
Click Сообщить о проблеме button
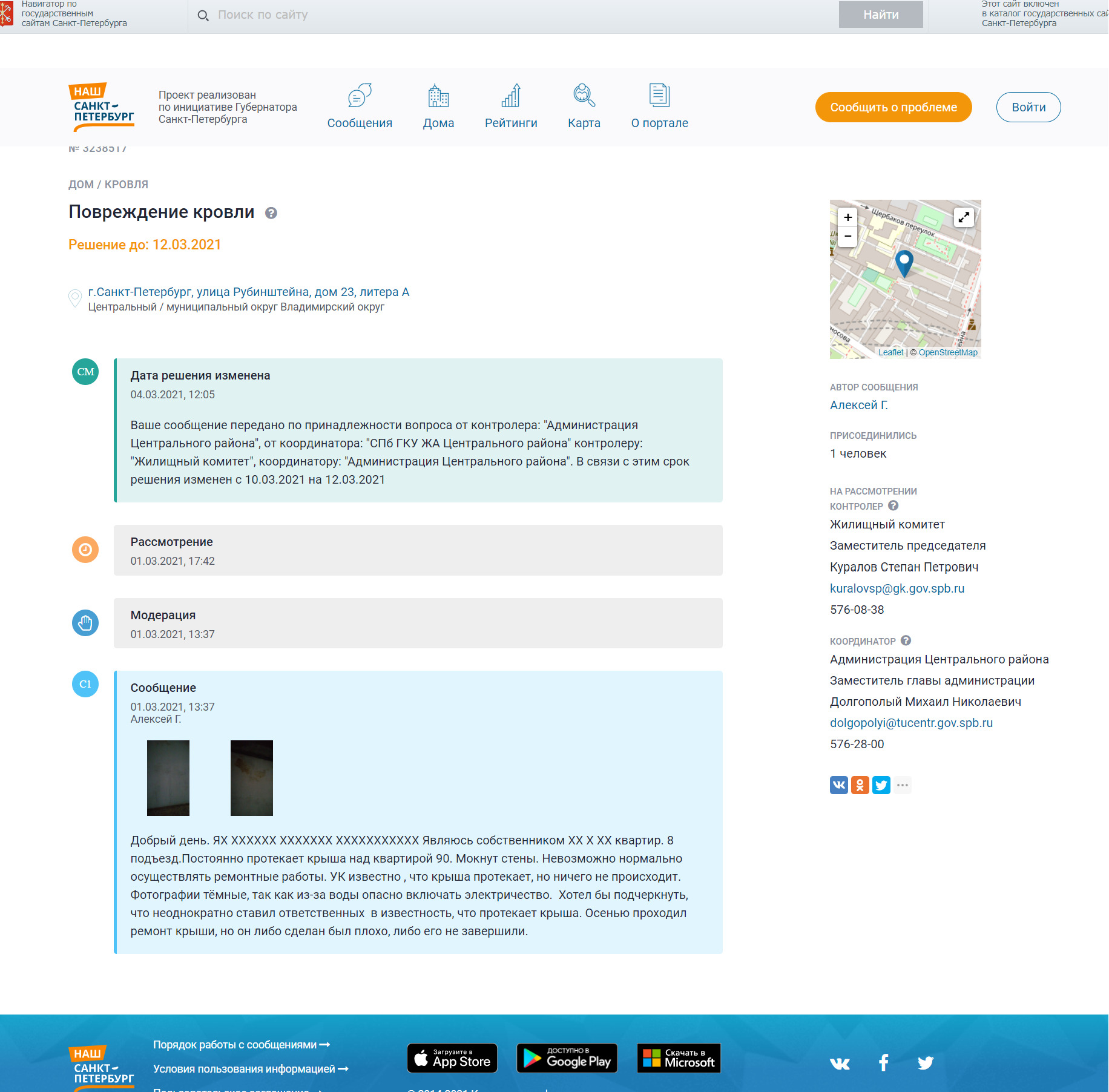[893, 107]
